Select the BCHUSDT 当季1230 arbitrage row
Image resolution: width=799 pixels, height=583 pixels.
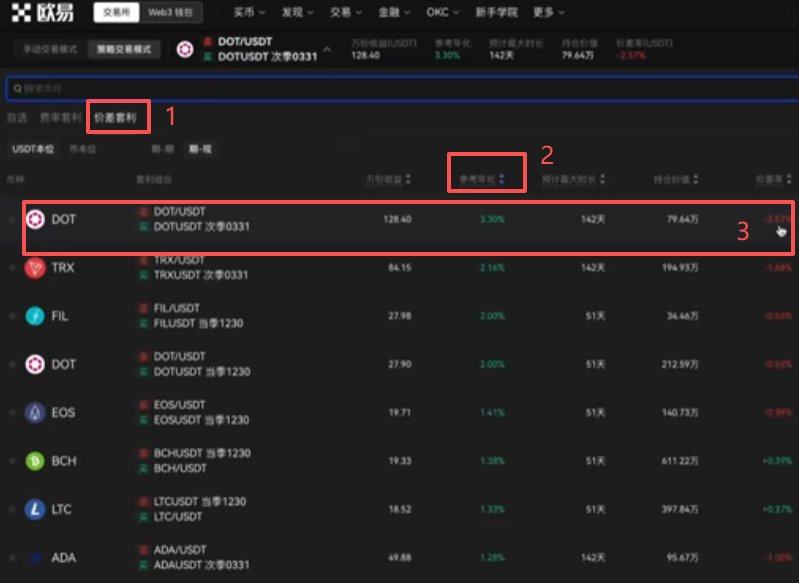coord(400,461)
